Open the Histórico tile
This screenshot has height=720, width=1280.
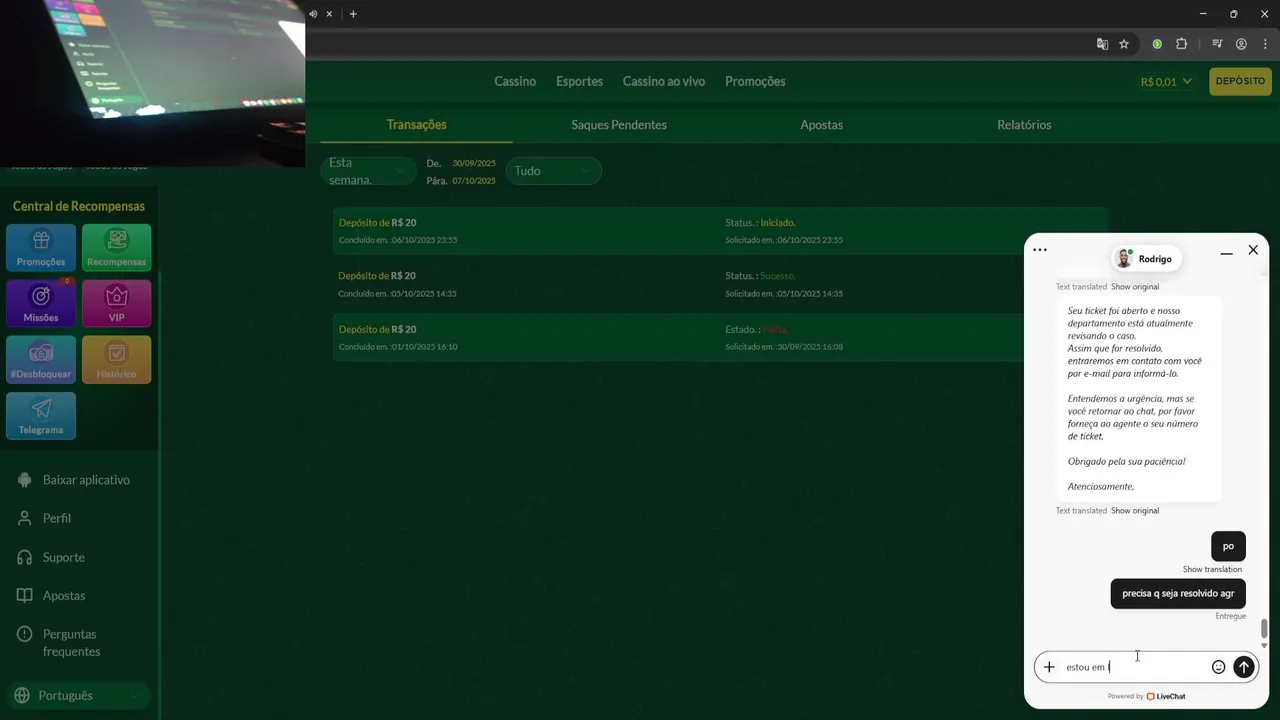pos(116,359)
